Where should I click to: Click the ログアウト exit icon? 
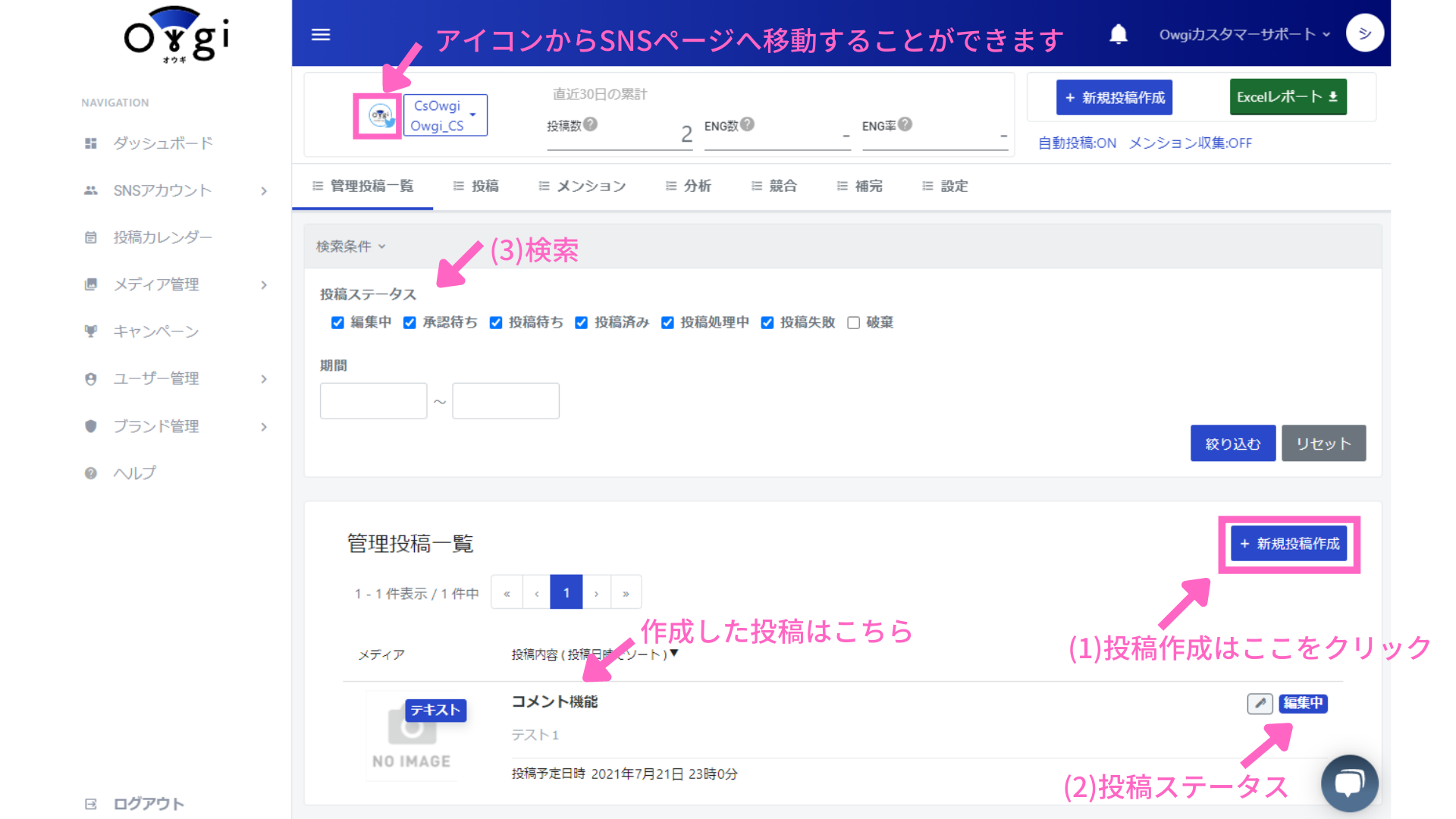[91, 804]
